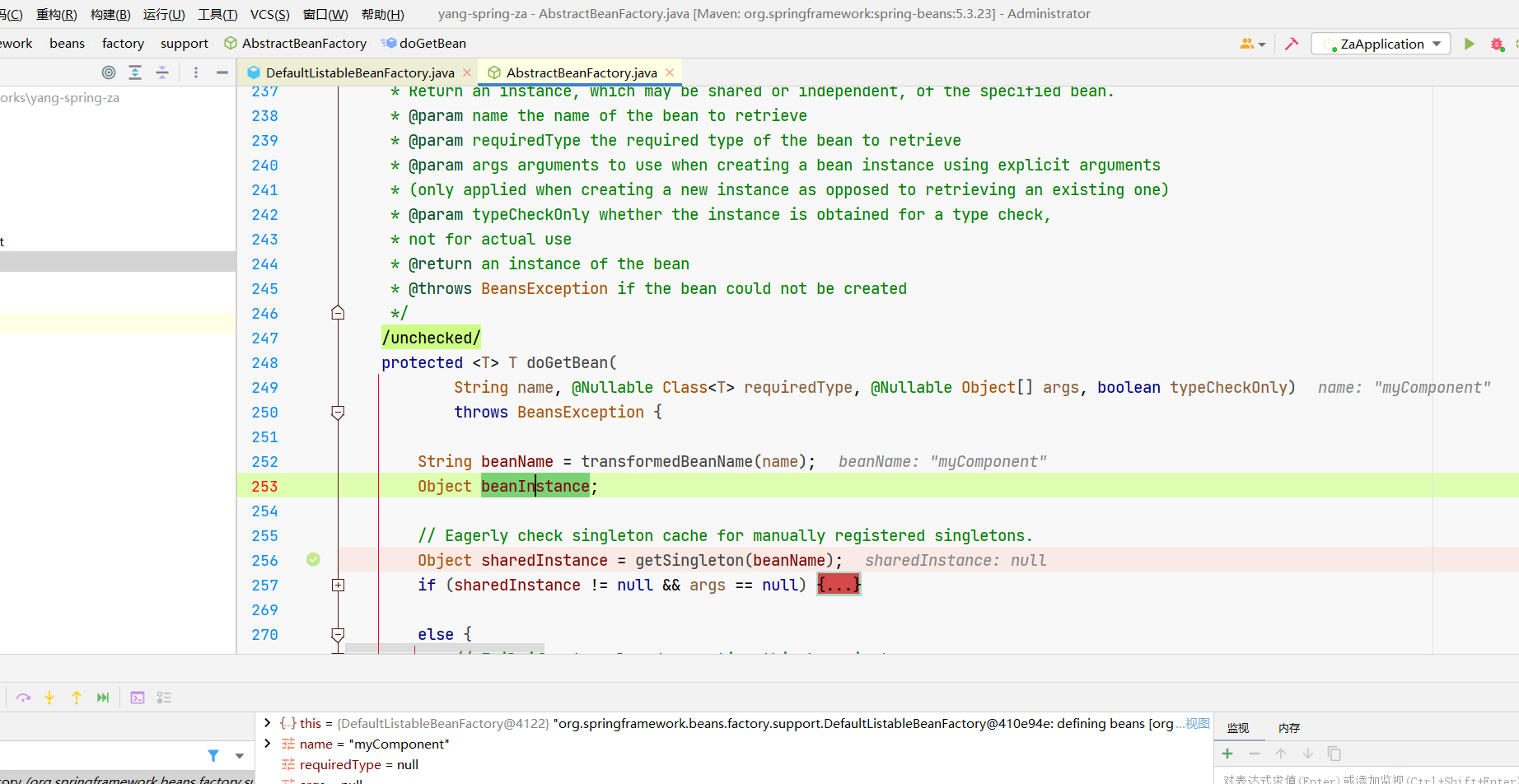Expand the 'name' variable in debugger

267,744
